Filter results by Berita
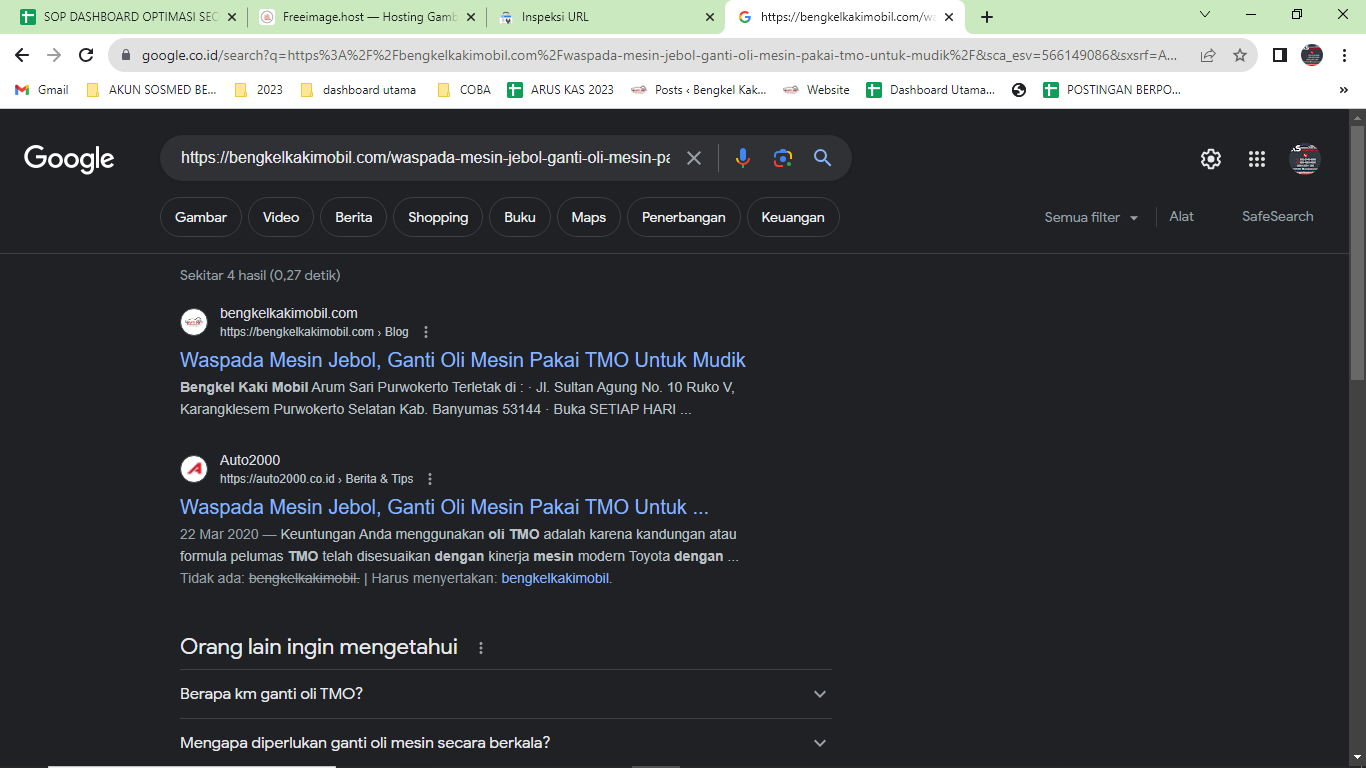This screenshot has height=768, width=1366. 354,217
